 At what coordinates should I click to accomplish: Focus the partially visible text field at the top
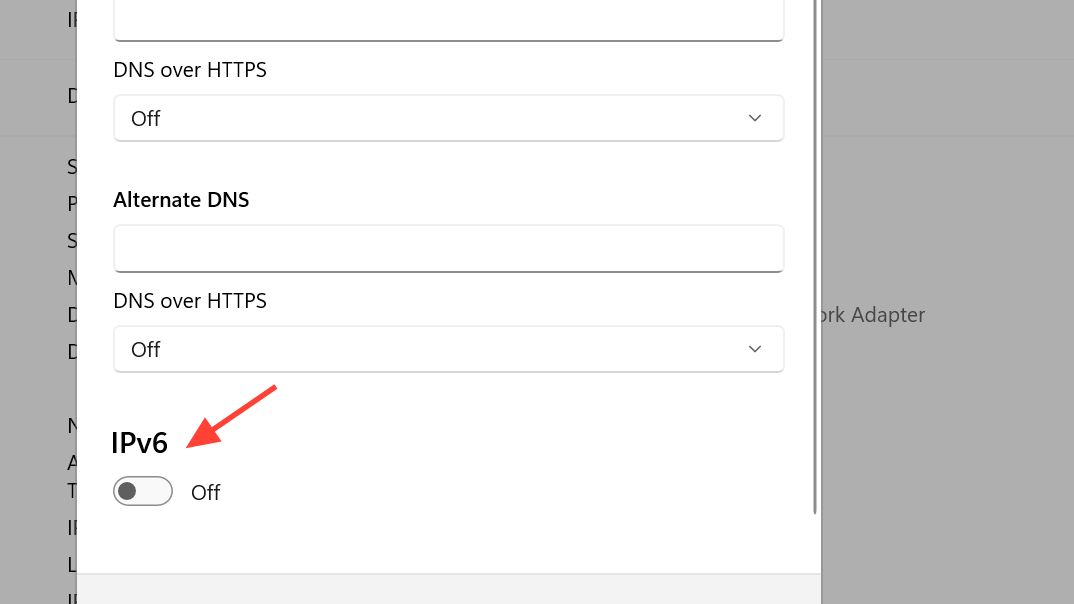point(448,20)
